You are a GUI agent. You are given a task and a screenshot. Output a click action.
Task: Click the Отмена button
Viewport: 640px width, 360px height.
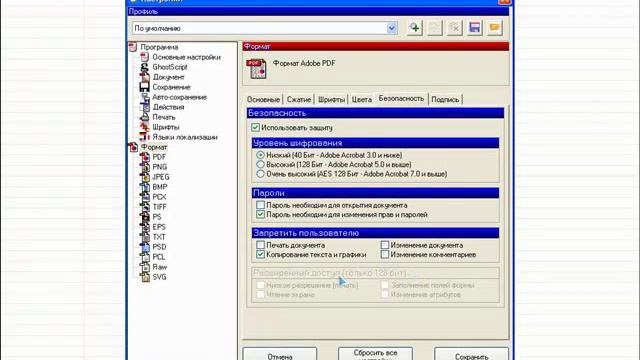click(x=280, y=354)
